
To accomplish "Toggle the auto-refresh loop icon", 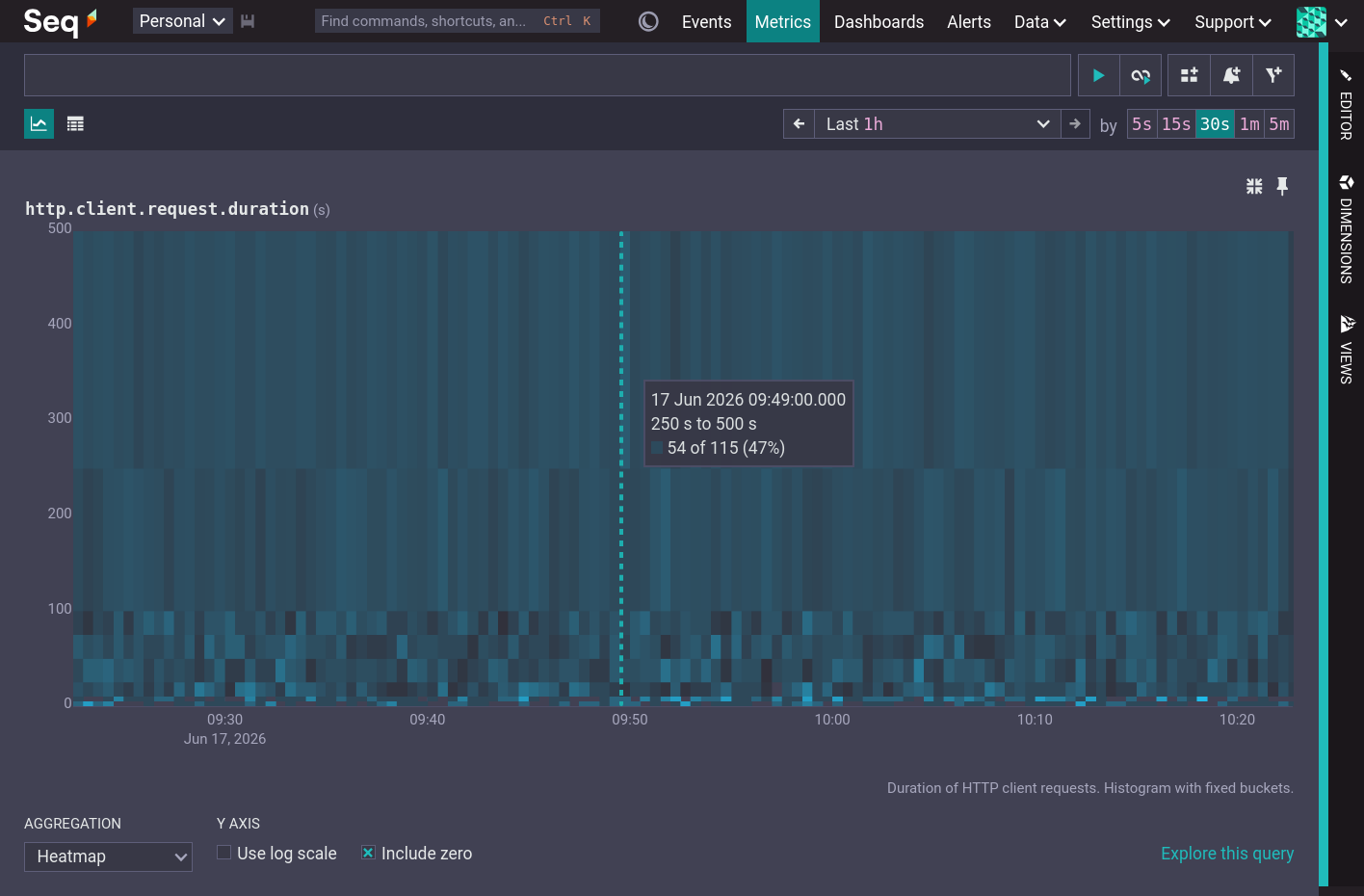I will 1141,75.
